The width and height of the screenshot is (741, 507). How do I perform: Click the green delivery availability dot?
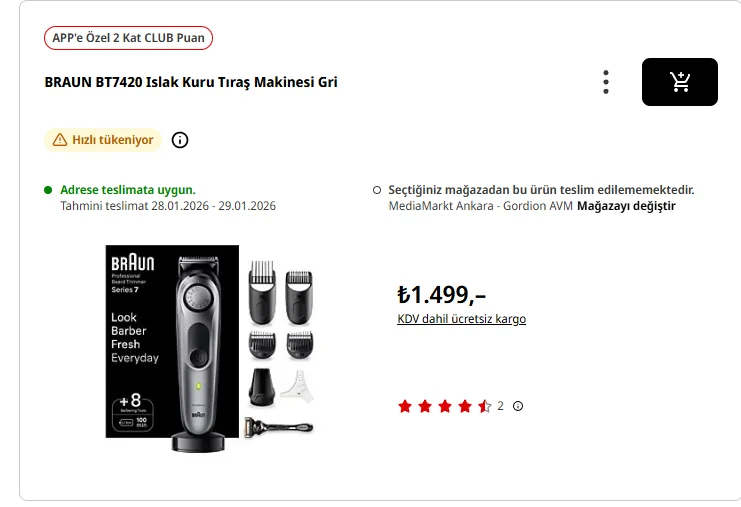coord(47,189)
